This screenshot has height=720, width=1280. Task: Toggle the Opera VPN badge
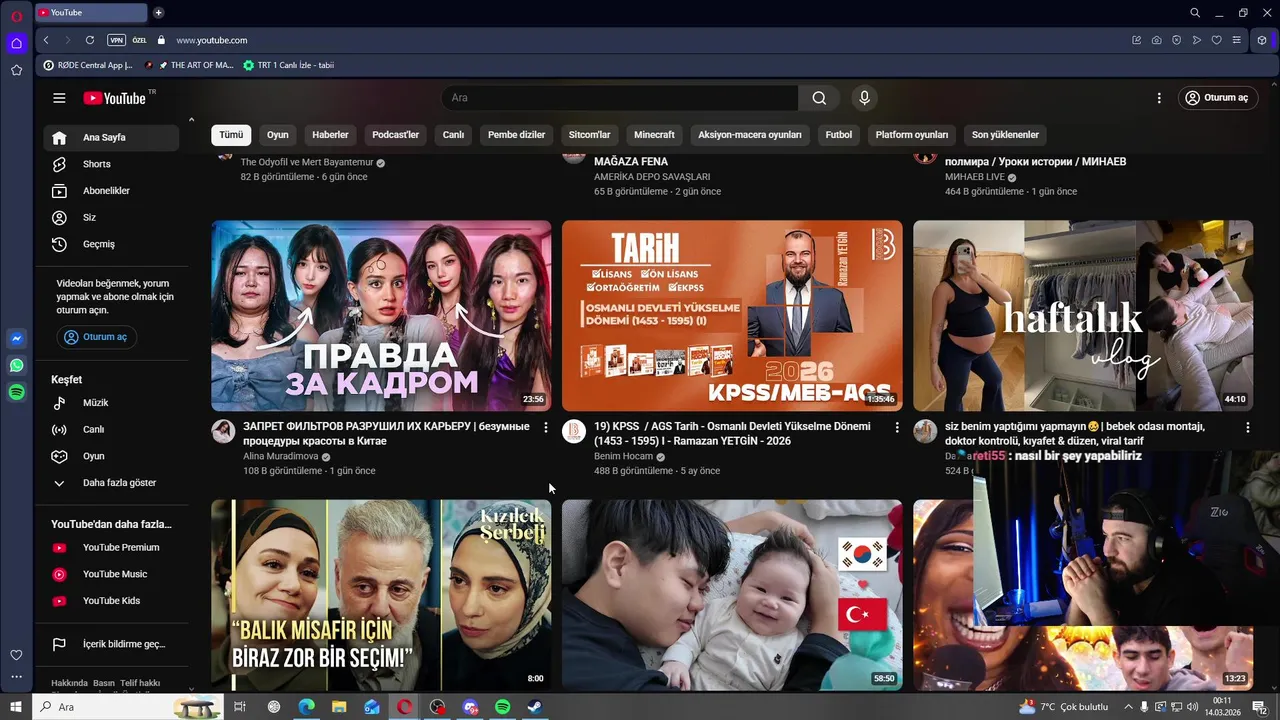point(116,40)
